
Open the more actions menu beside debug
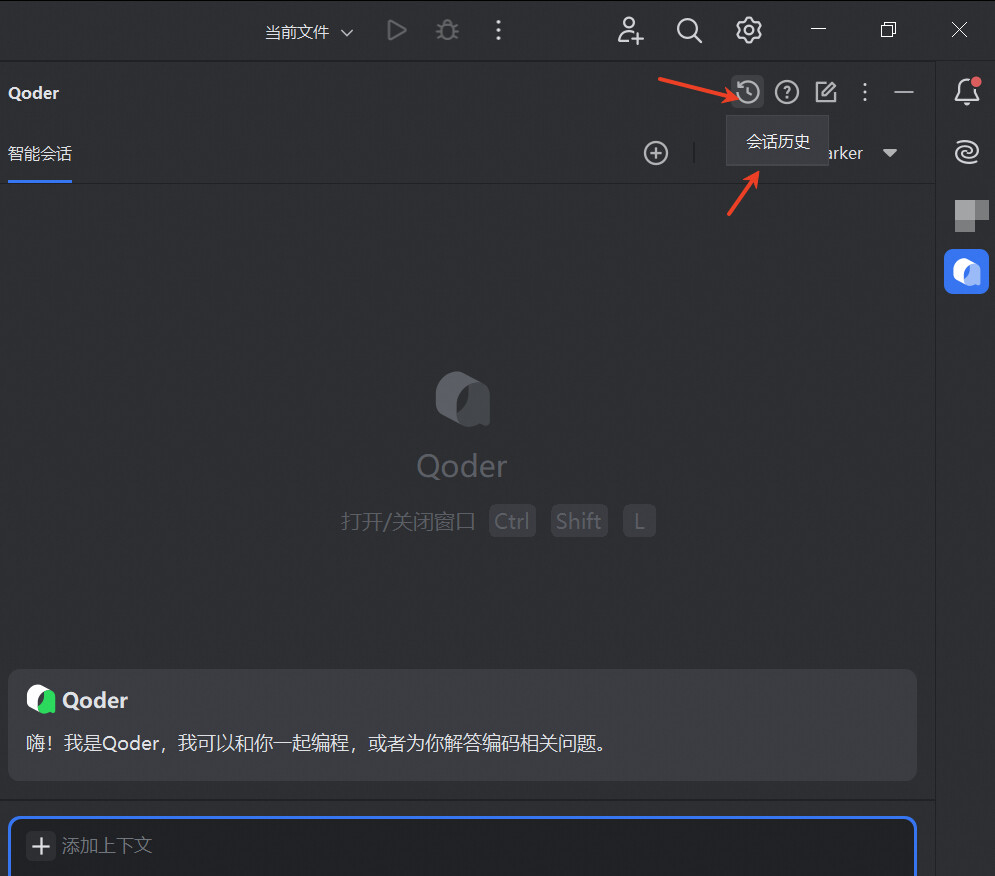click(498, 30)
